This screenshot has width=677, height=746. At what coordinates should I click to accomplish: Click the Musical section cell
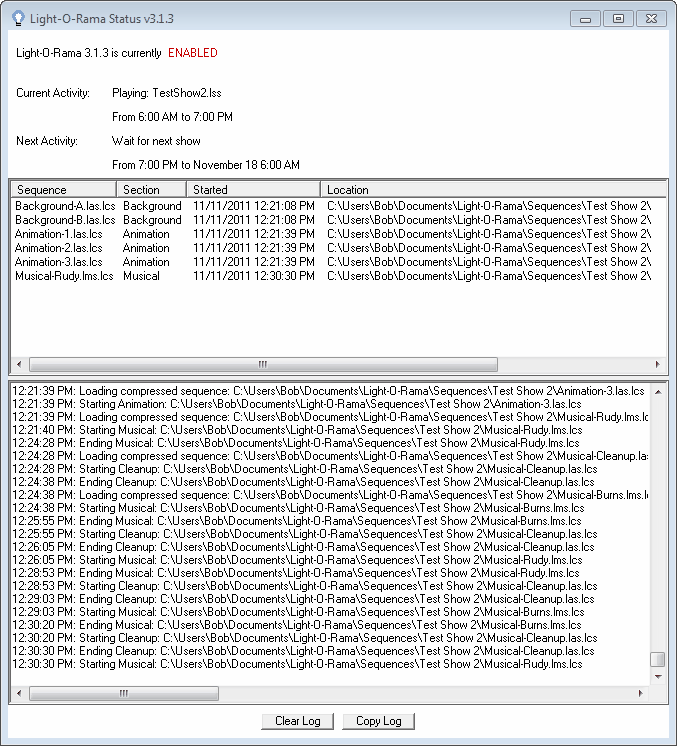[x=141, y=276]
